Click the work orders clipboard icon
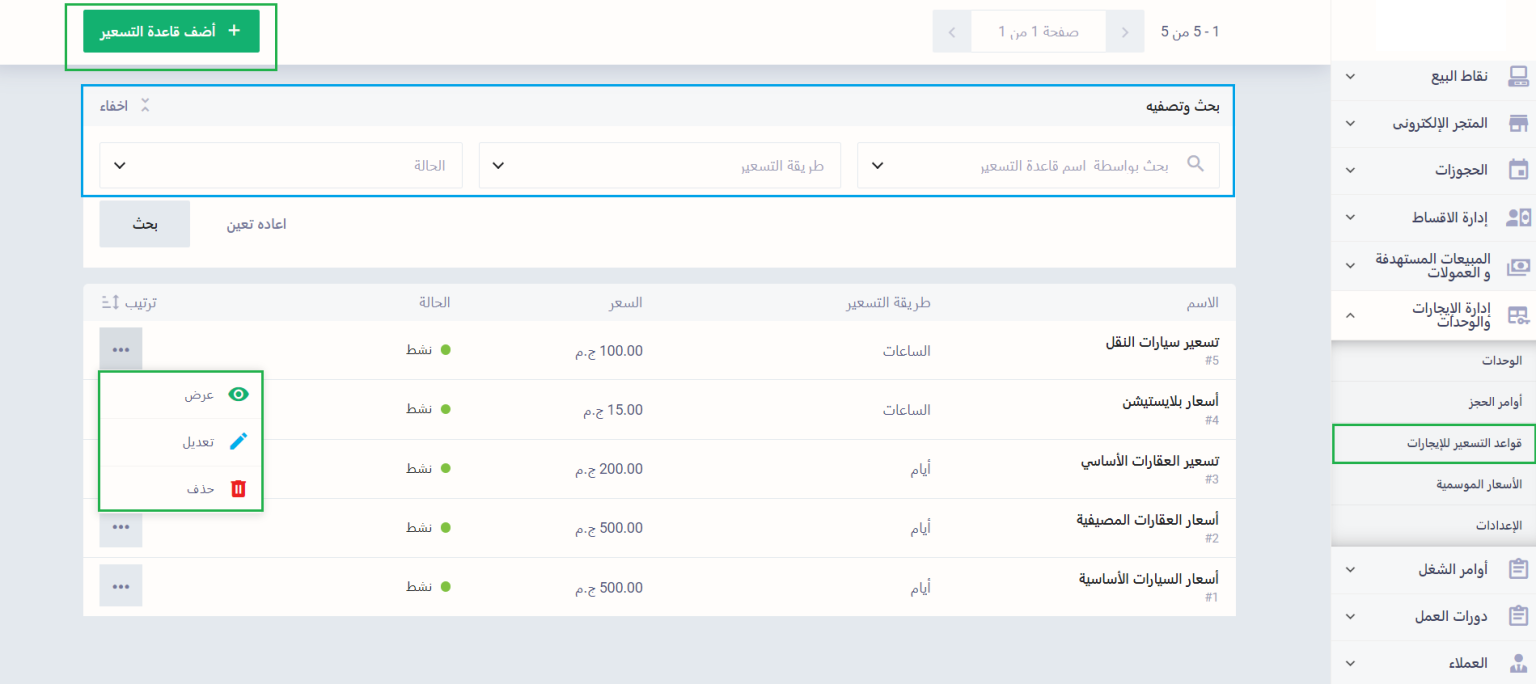1536x684 pixels. [1518, 570]
